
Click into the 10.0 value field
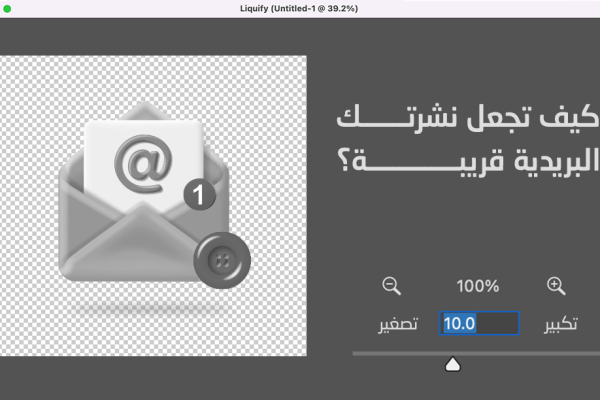[480, 324]
